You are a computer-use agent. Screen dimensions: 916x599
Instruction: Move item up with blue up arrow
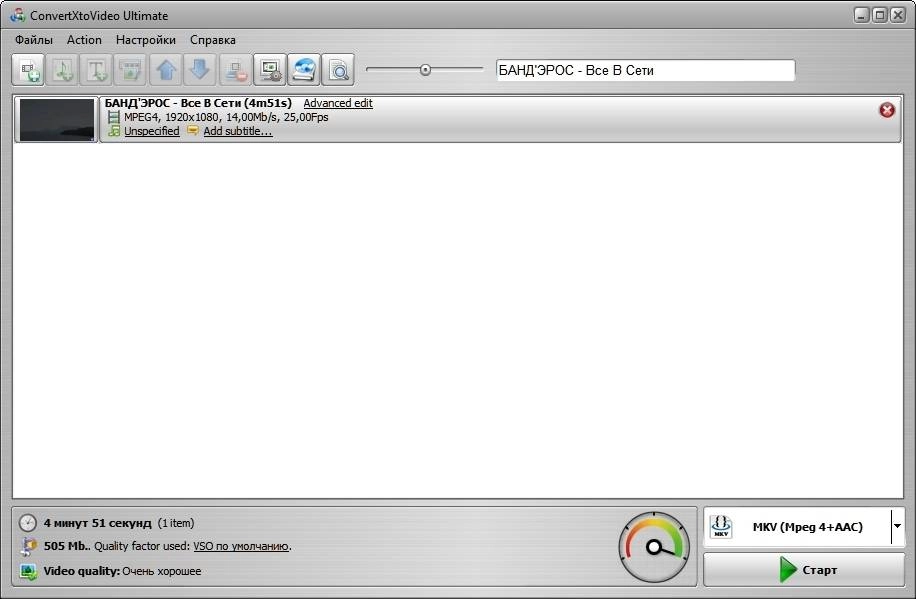[x=166, y=70]
